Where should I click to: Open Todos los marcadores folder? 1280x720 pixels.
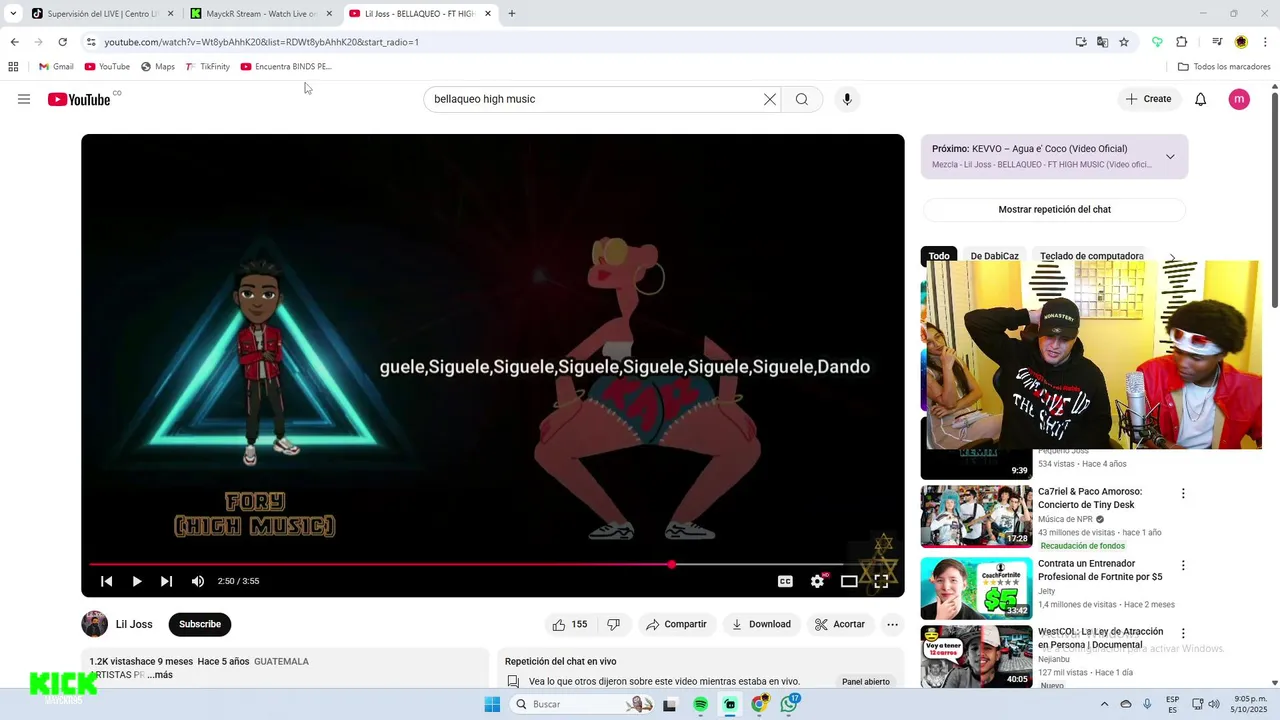click(1224, 67)
